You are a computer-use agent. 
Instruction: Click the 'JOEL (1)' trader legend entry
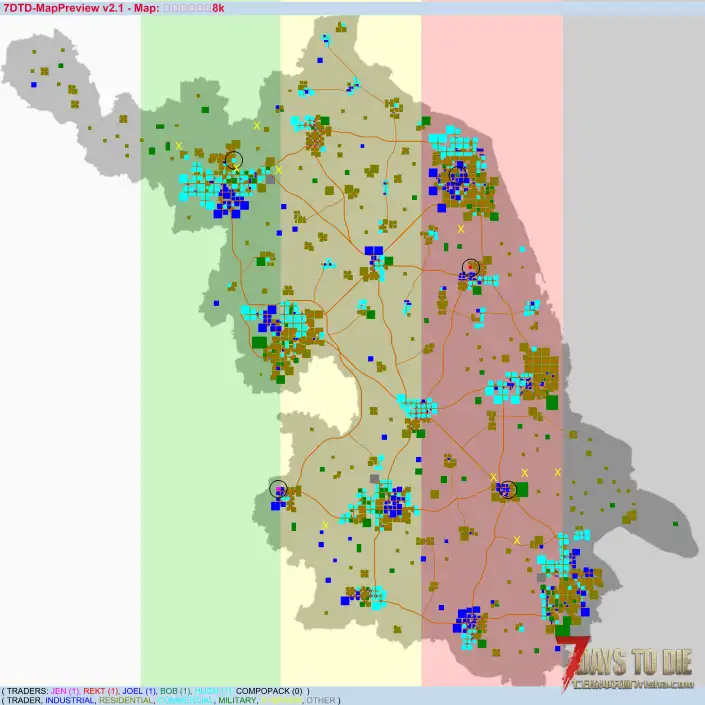(139, 691)
